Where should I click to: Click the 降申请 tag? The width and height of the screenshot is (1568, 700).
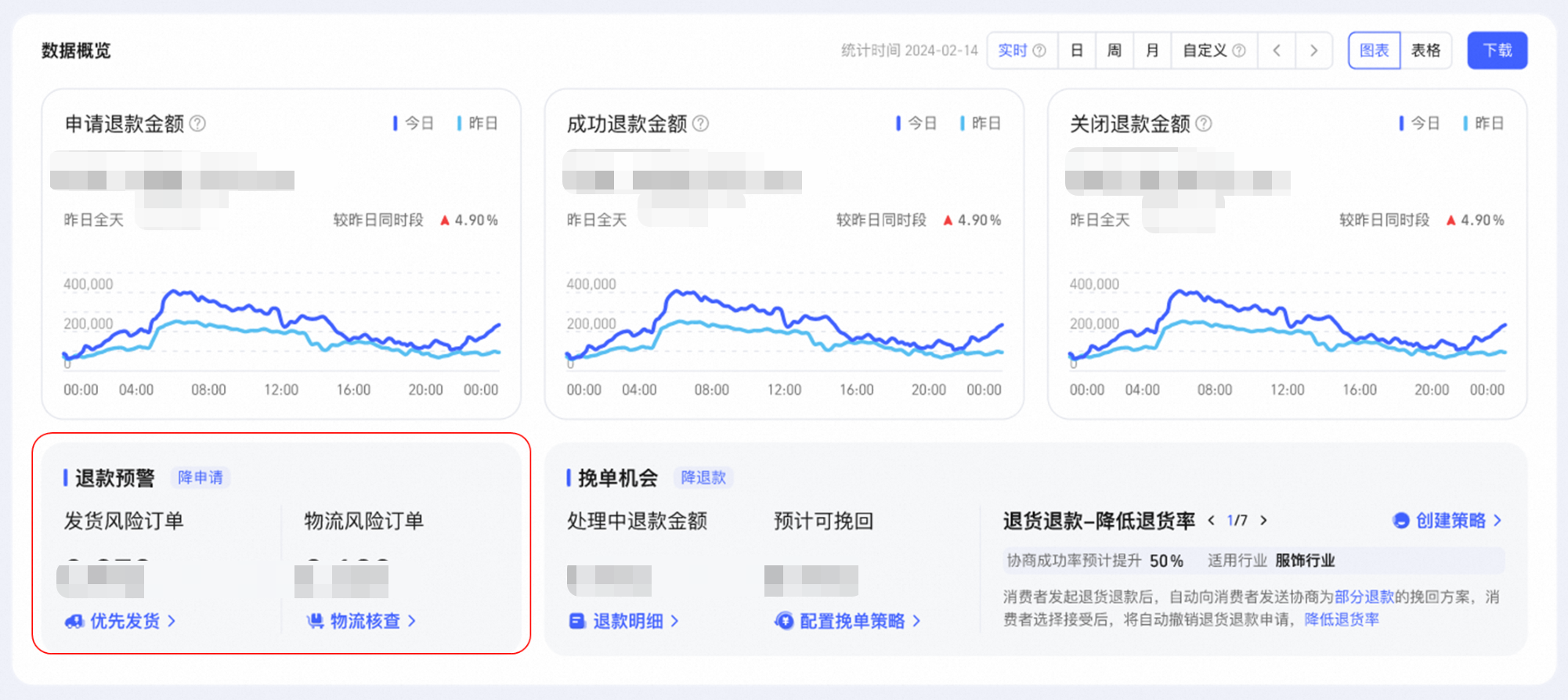click(201, 478)
